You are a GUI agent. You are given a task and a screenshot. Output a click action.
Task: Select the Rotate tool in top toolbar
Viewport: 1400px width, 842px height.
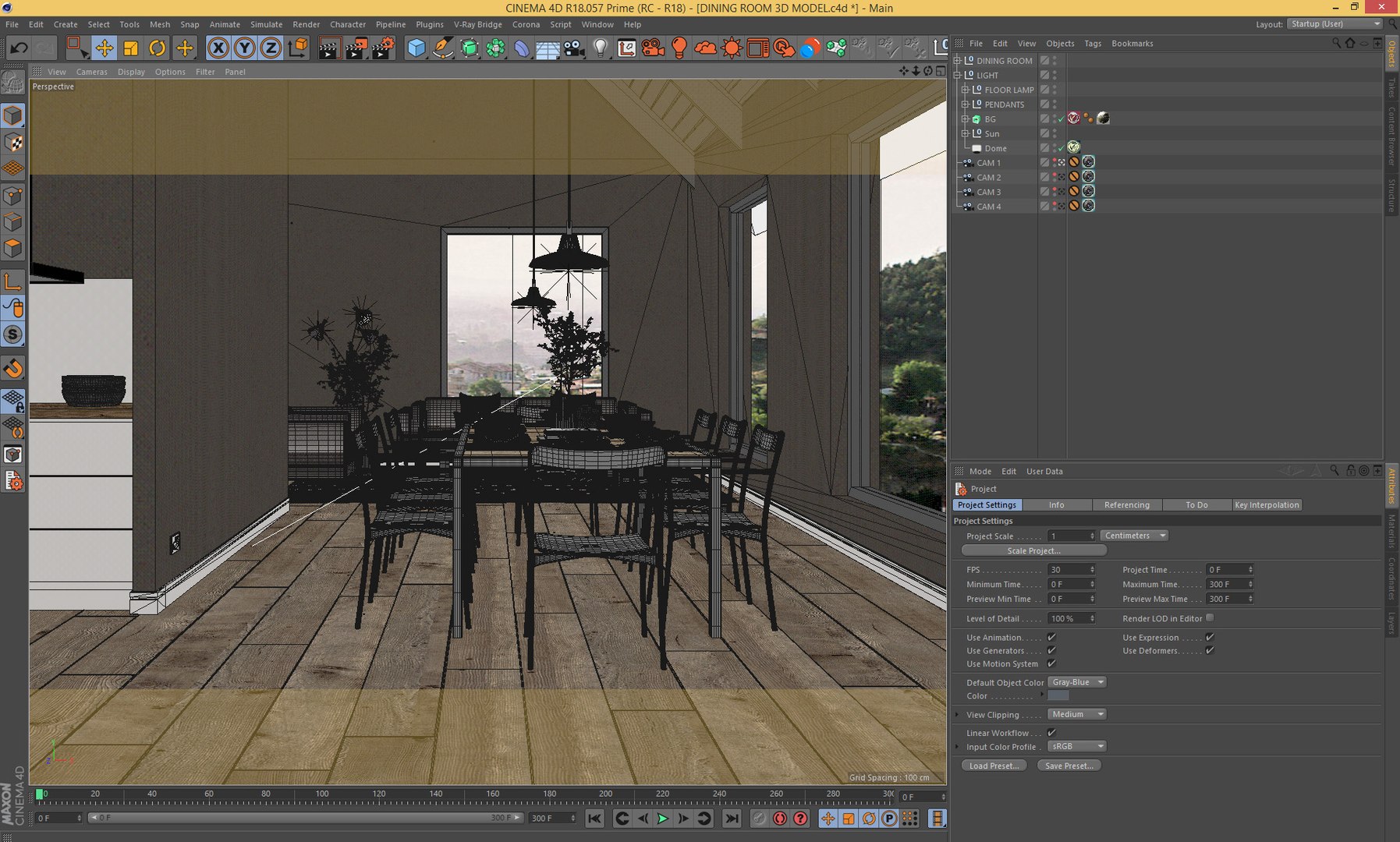(157, 48)
